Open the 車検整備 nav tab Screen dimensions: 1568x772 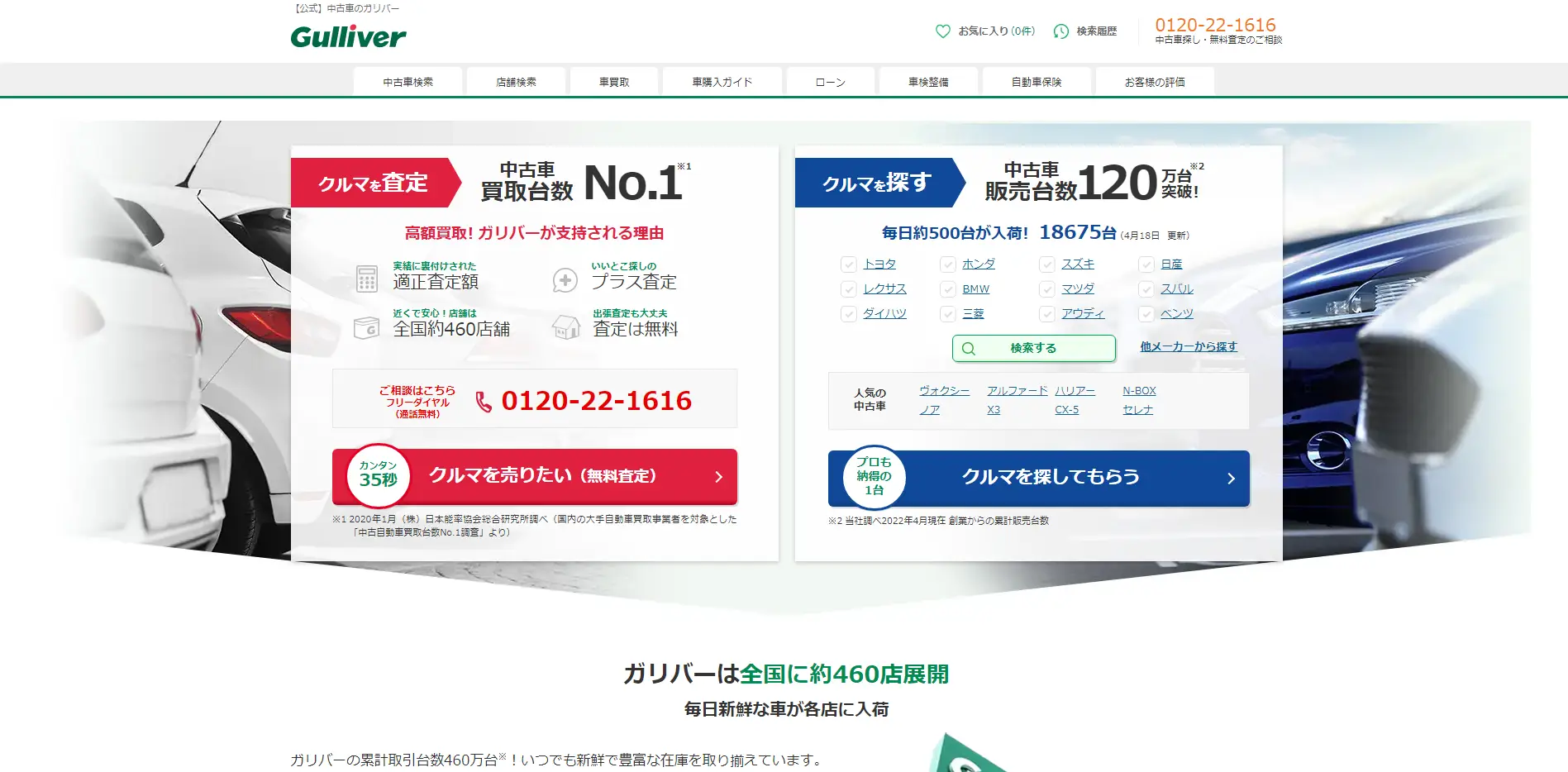click(928, 82)
